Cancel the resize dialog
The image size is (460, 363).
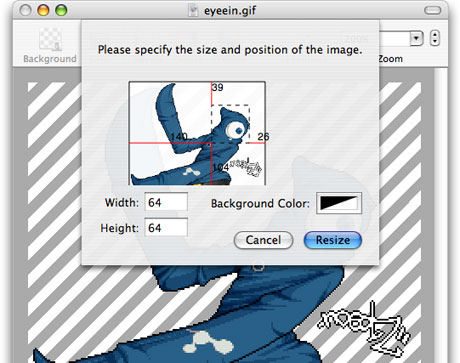tap(263, 240)
